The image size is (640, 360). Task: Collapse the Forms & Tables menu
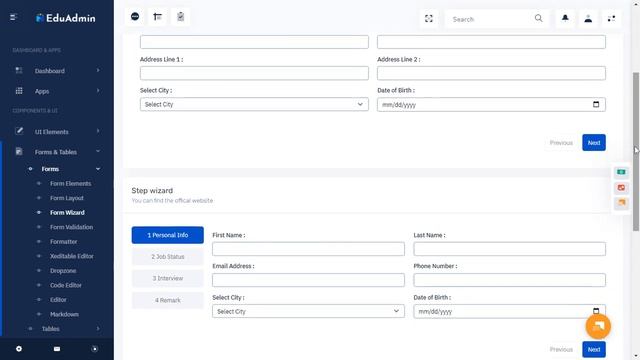(98, 151)
